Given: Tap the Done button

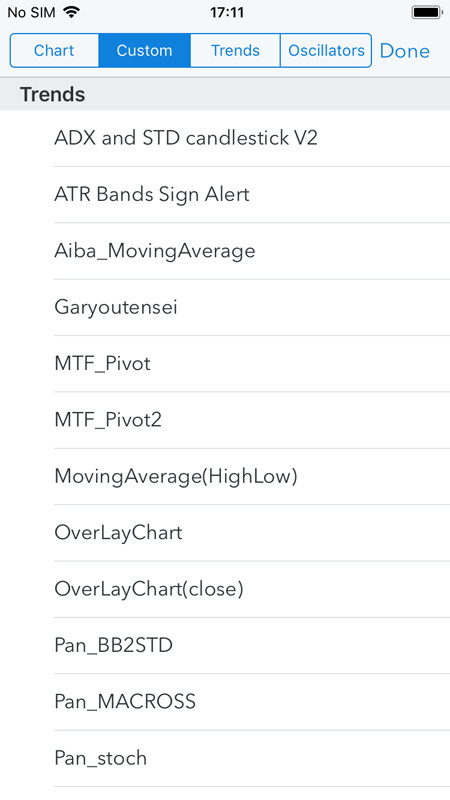Looking at the screenshot, I should point(405,51).
